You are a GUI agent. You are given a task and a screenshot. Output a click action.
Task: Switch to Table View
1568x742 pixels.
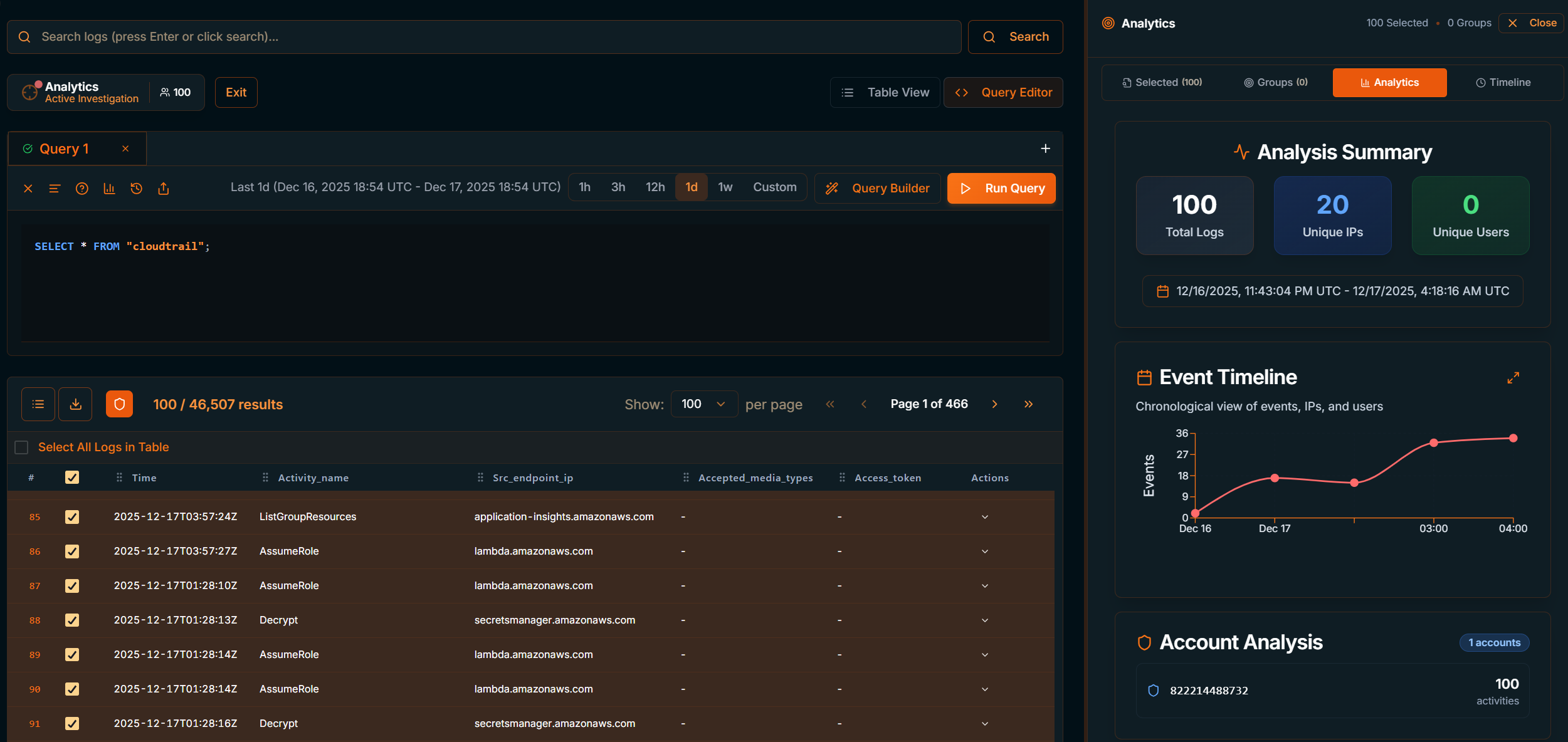885,93
